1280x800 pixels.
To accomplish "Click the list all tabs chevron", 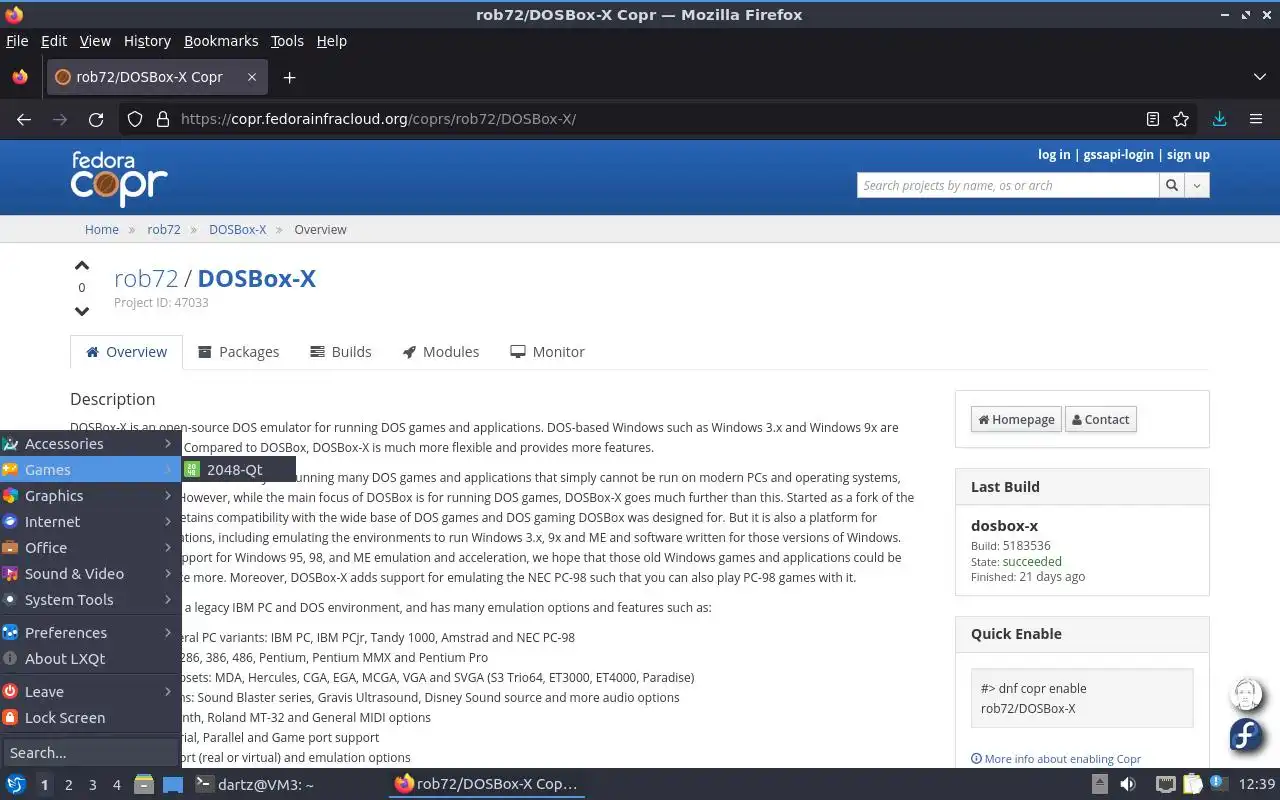I will click(x=1259, y=77).
